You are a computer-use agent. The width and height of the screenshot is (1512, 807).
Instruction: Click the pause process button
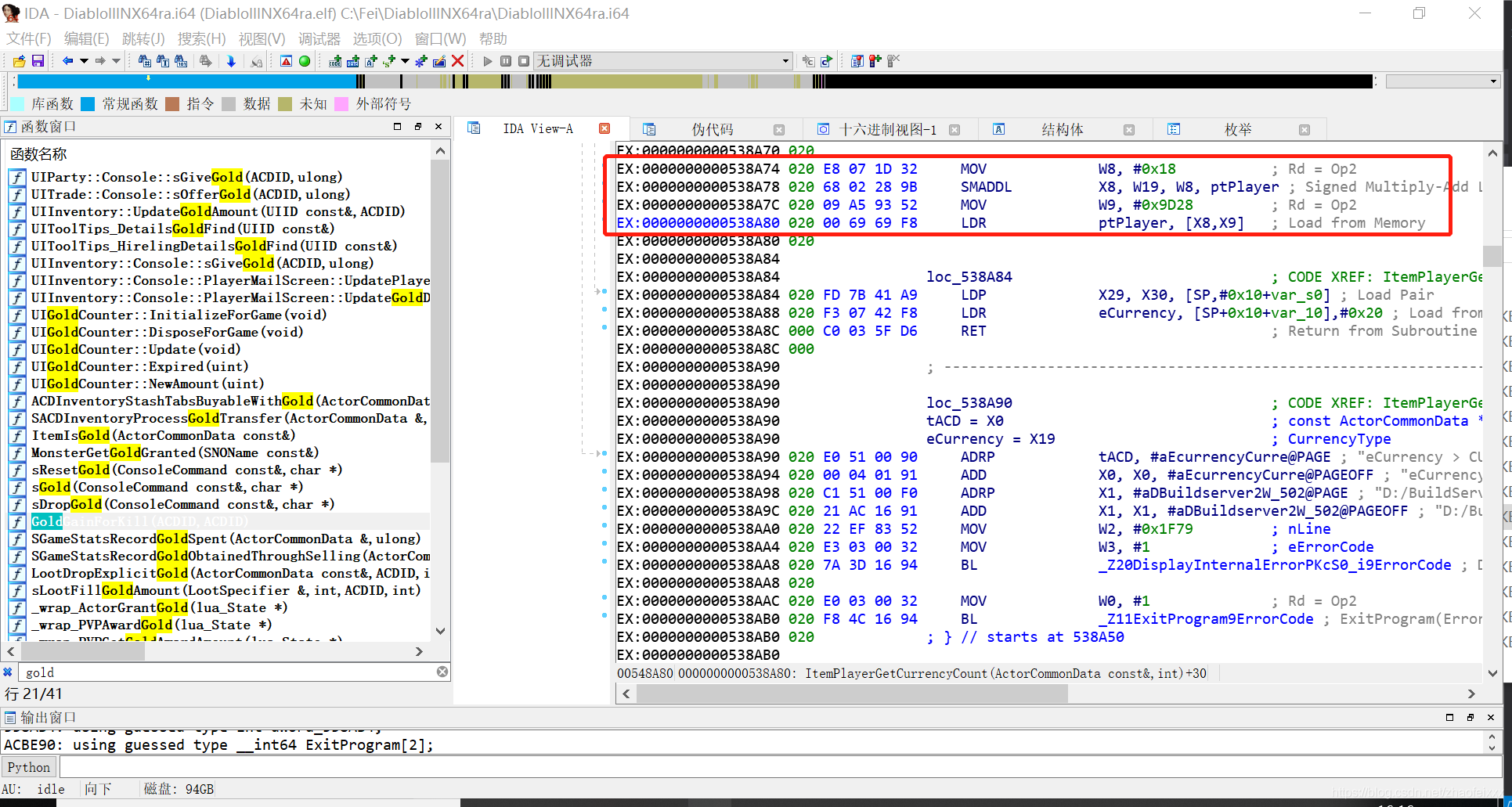(x=506, y=61)
